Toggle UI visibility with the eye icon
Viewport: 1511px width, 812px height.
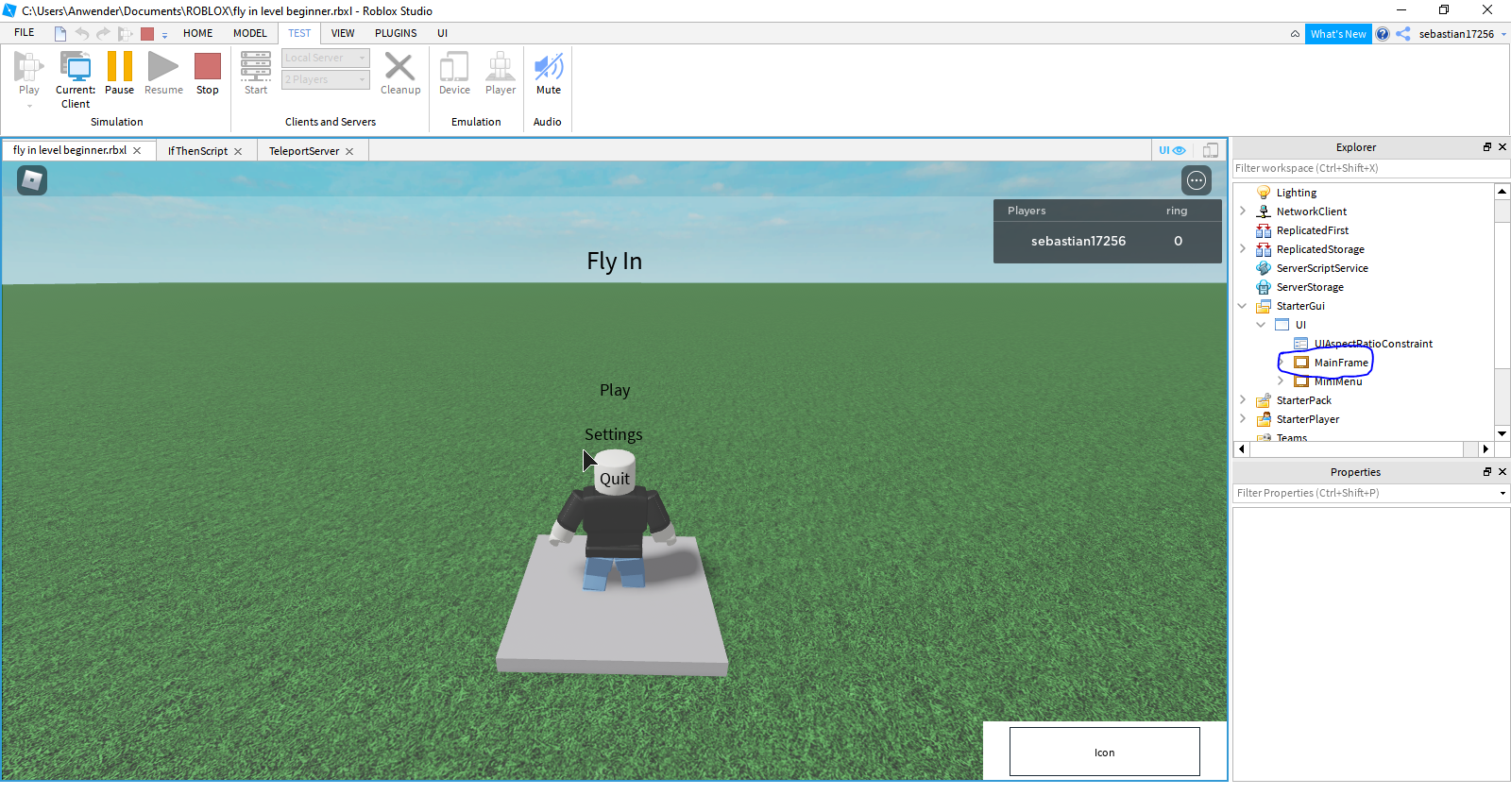coord(1172,150)
